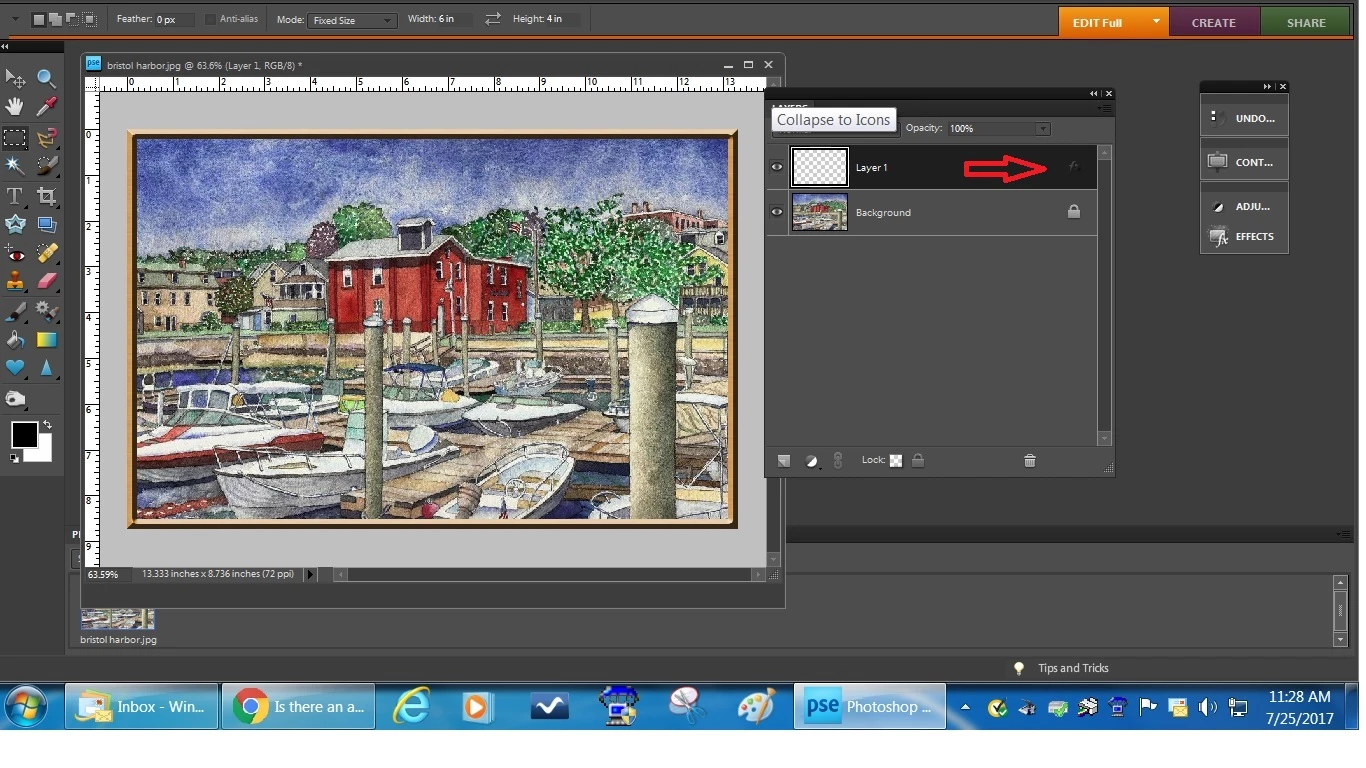1366x768 pixels.
Task: Select the Crop tool
Action: point(46,196)
